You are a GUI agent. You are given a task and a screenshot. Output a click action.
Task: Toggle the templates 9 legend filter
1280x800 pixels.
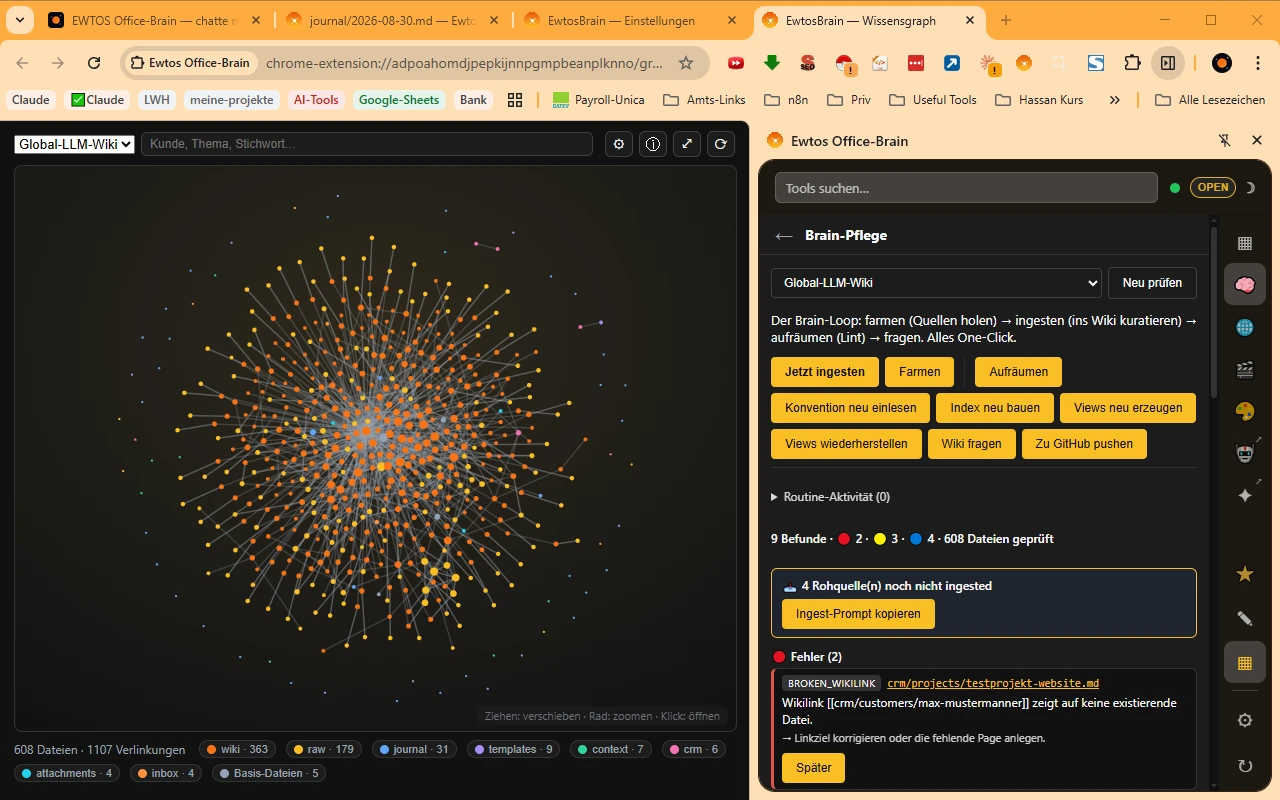click(514, 749)
